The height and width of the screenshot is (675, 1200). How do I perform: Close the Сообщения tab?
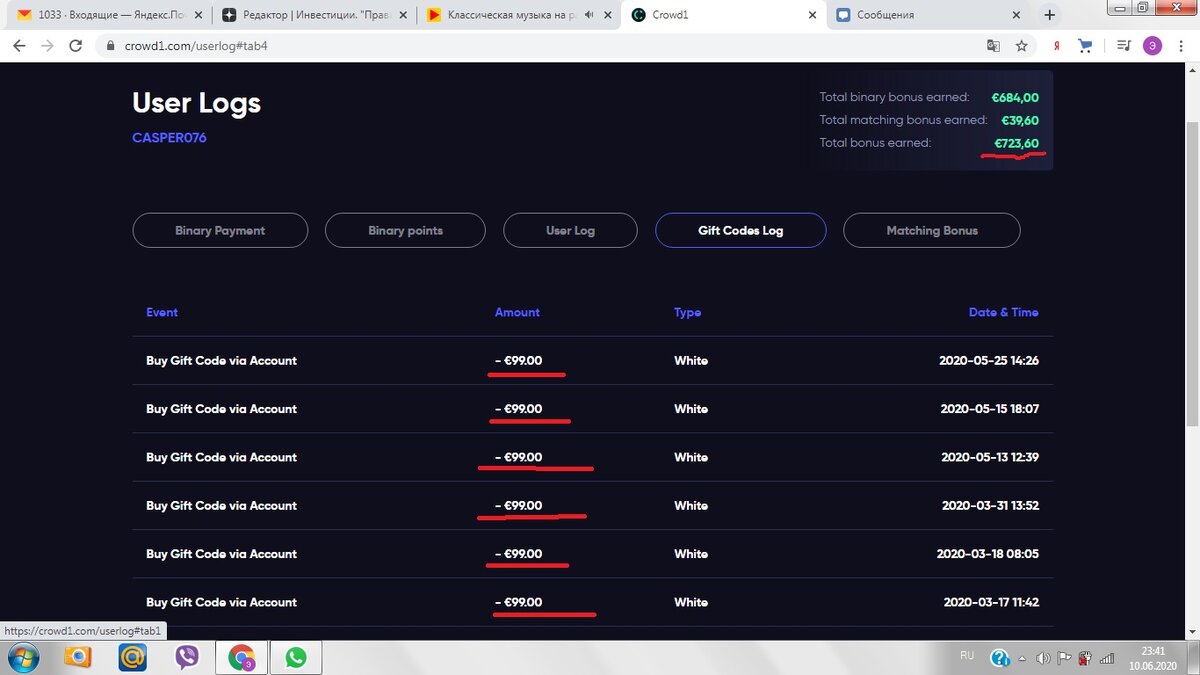1016,15
